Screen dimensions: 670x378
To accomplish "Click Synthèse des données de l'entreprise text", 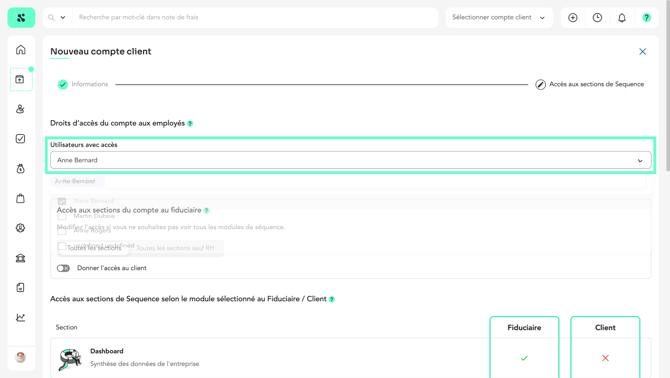I will (144, 364).
